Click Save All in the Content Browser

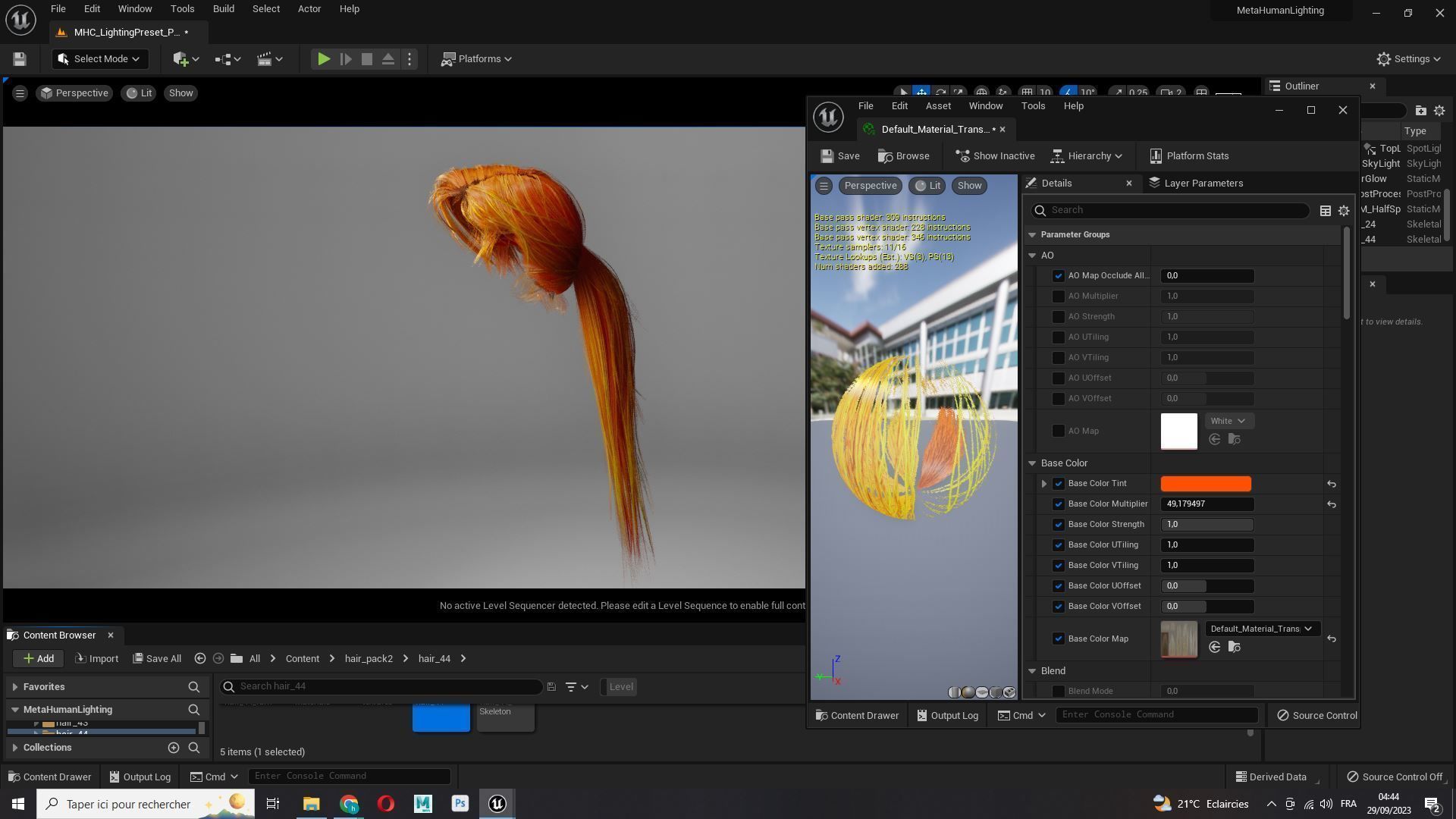pos(157,658)
